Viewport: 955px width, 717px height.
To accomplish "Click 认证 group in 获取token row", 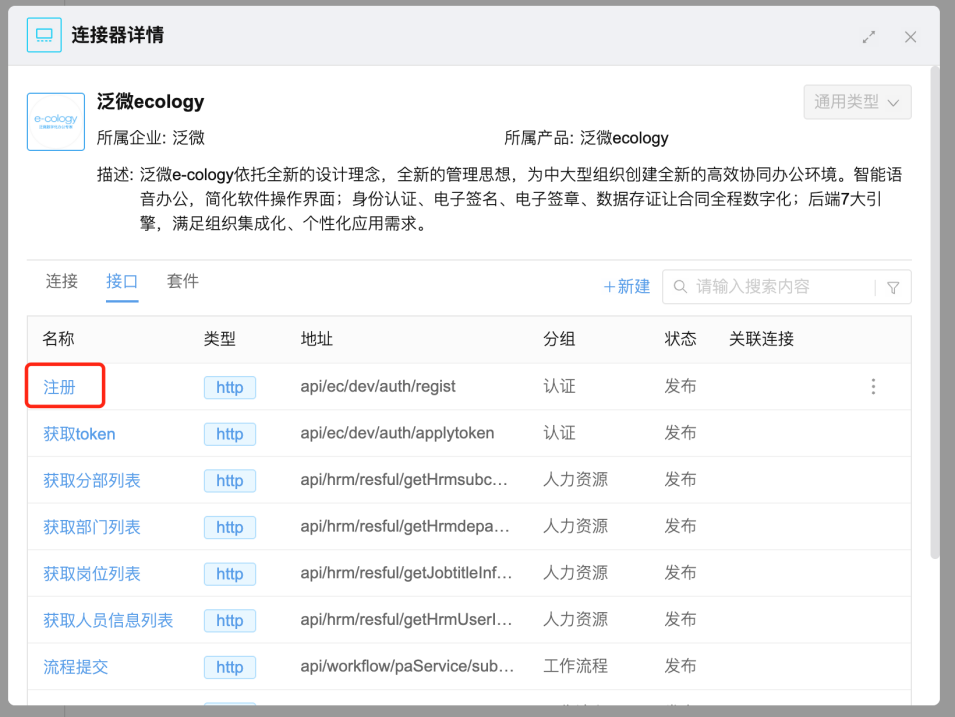I will coord(559,433).
